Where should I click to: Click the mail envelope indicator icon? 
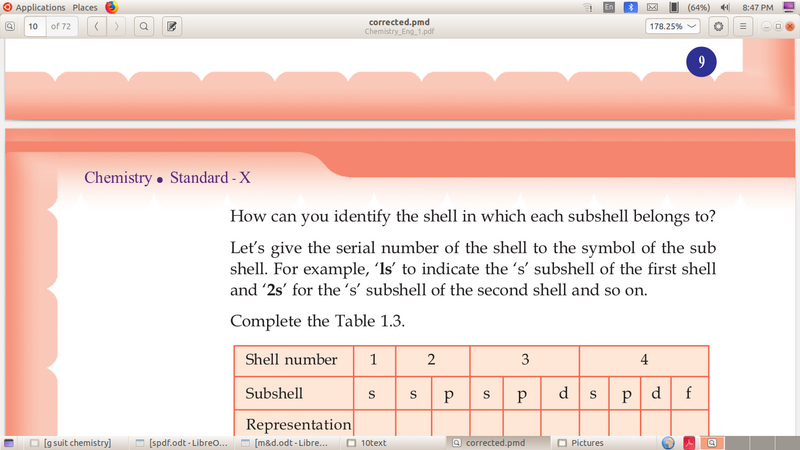651,7
